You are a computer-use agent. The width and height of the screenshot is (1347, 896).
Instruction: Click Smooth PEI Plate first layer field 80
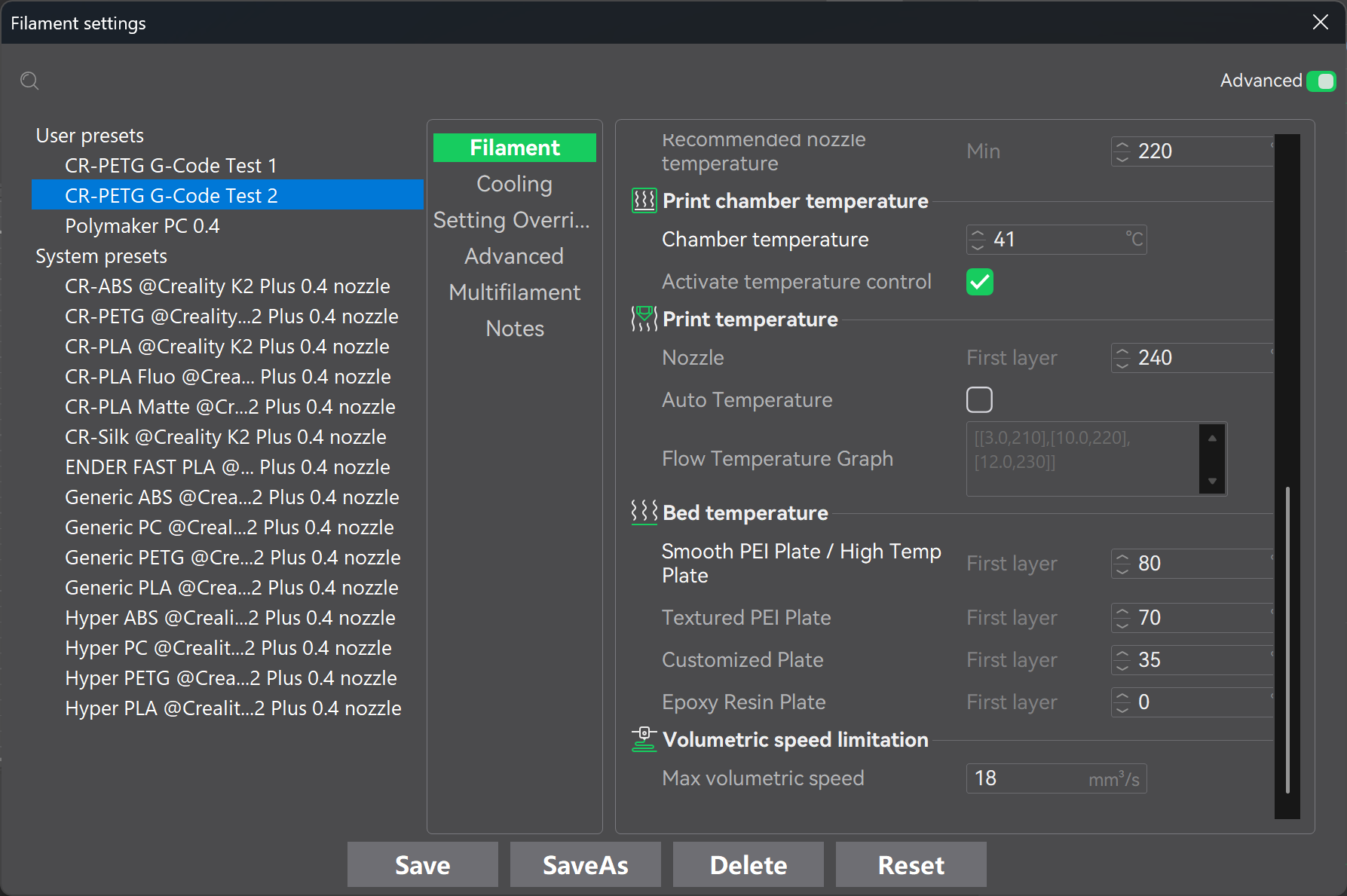pyautogui.click(x=1192, y=564)
